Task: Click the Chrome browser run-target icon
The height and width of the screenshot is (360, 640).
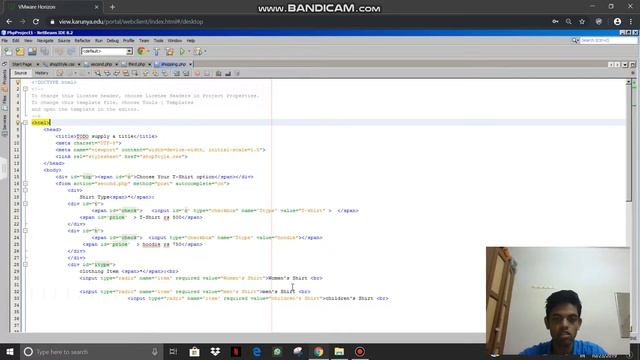Action: (x=141, y=51)
